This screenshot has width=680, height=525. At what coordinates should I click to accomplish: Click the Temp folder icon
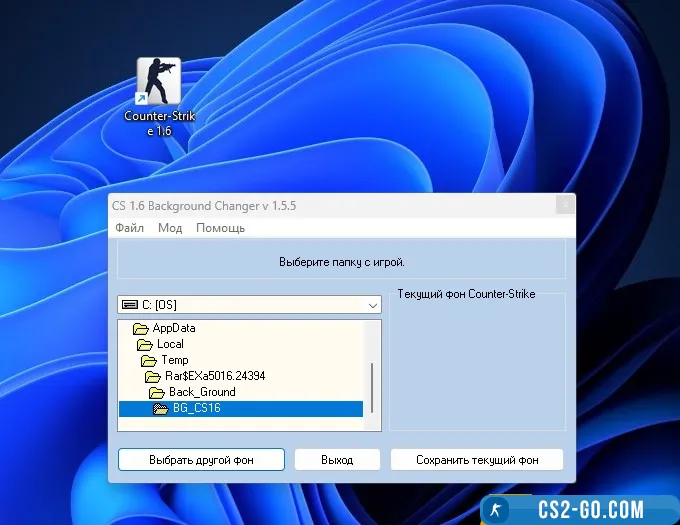click(149, 360)
